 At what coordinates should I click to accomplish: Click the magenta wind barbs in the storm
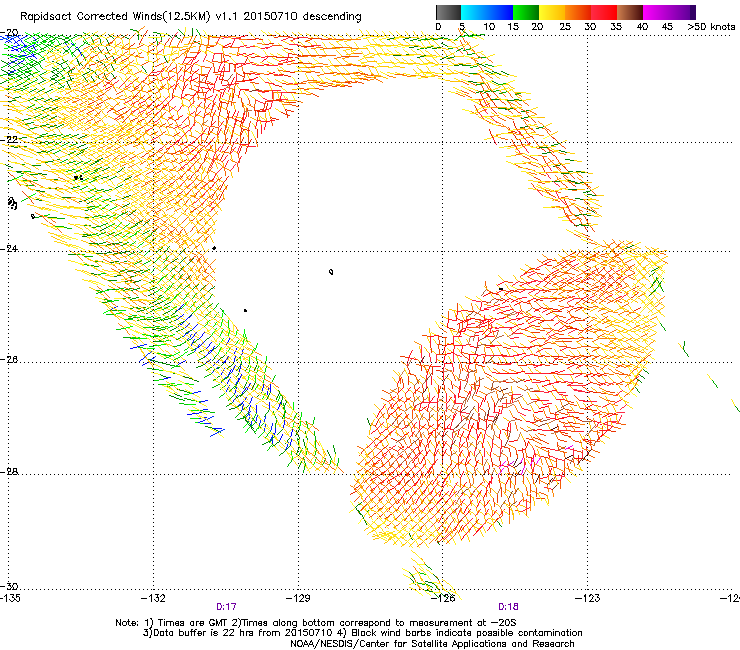519,464
